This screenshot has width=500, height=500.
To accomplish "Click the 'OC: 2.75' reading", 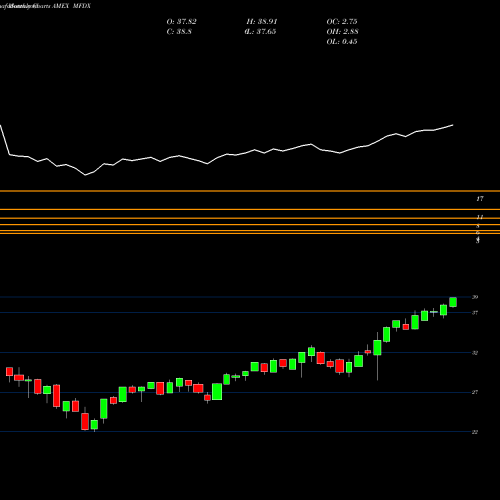I will (342, 22).
